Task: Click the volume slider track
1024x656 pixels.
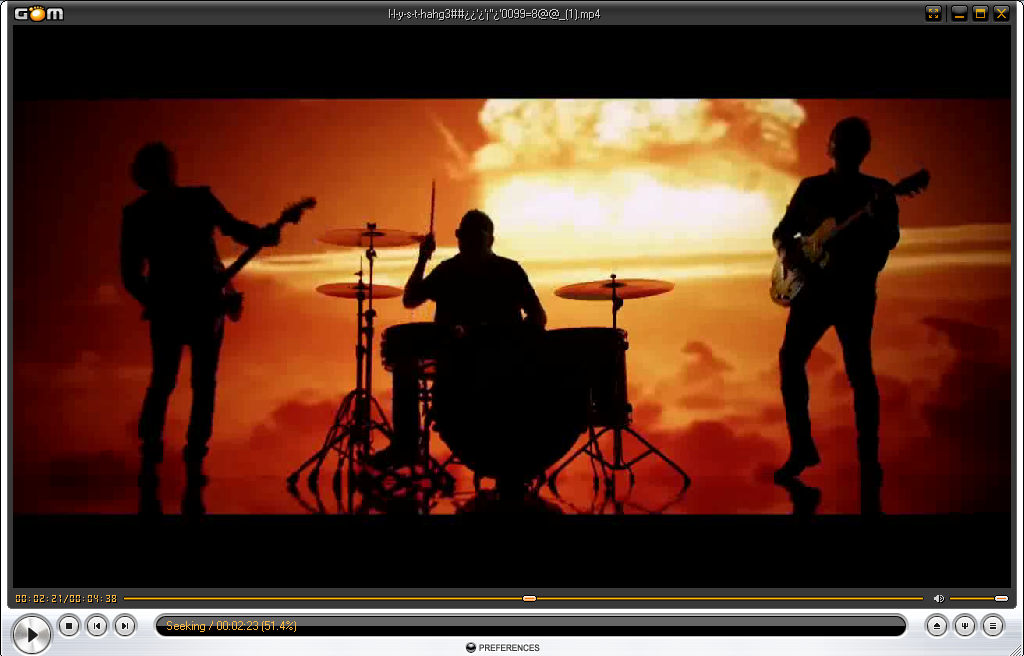Action: (978, 599)
